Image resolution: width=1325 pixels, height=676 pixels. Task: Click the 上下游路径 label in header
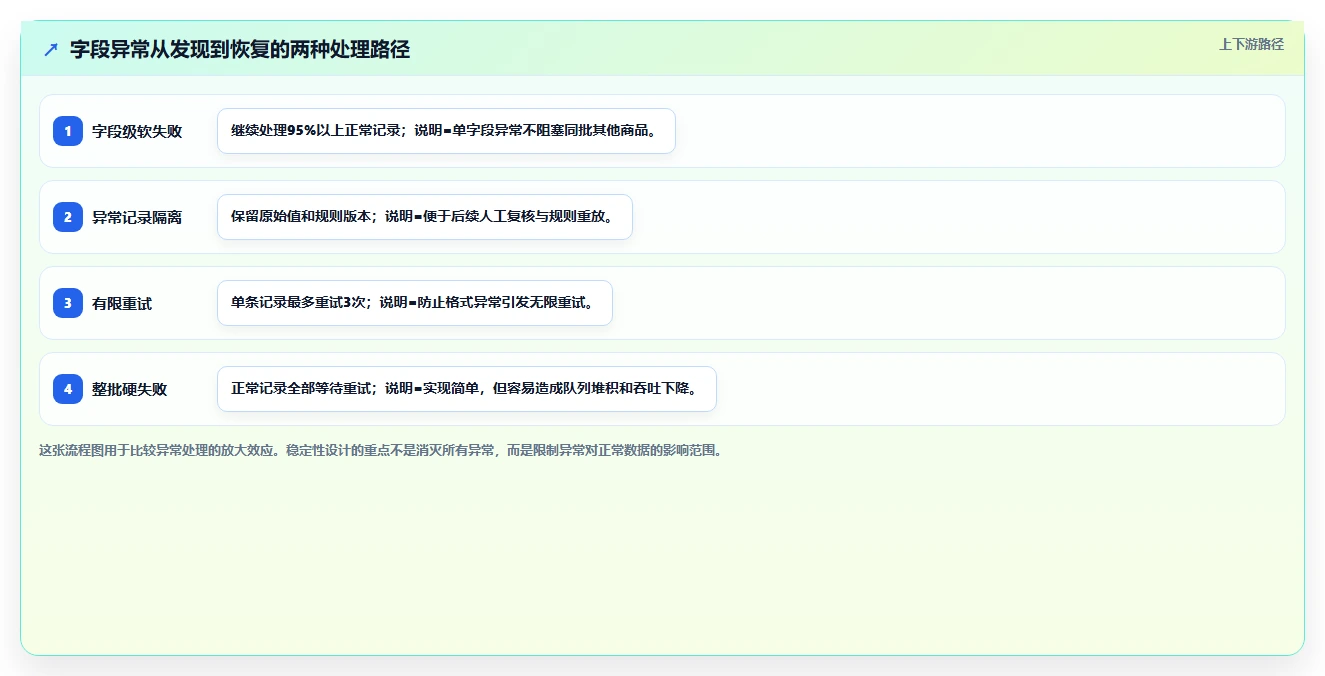pos(1251,44)
